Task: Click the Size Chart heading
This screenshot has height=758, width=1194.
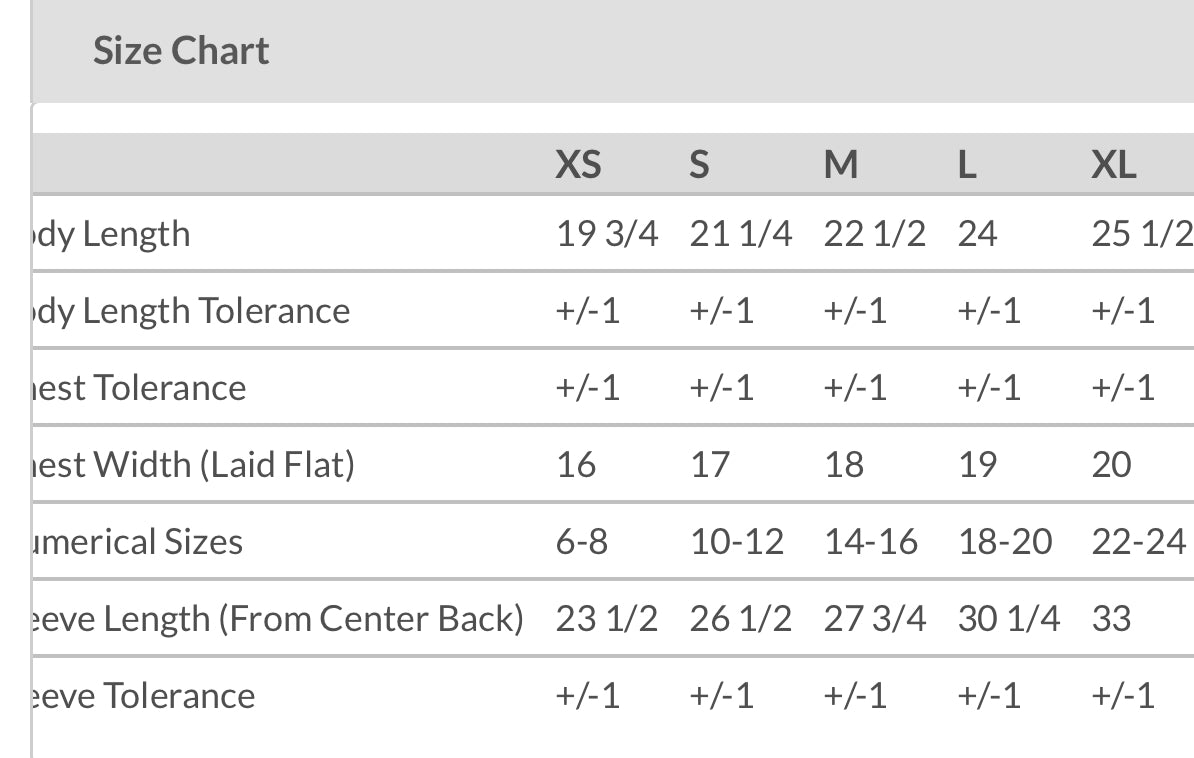Action: pyautogui.click(x=181, y=51)
